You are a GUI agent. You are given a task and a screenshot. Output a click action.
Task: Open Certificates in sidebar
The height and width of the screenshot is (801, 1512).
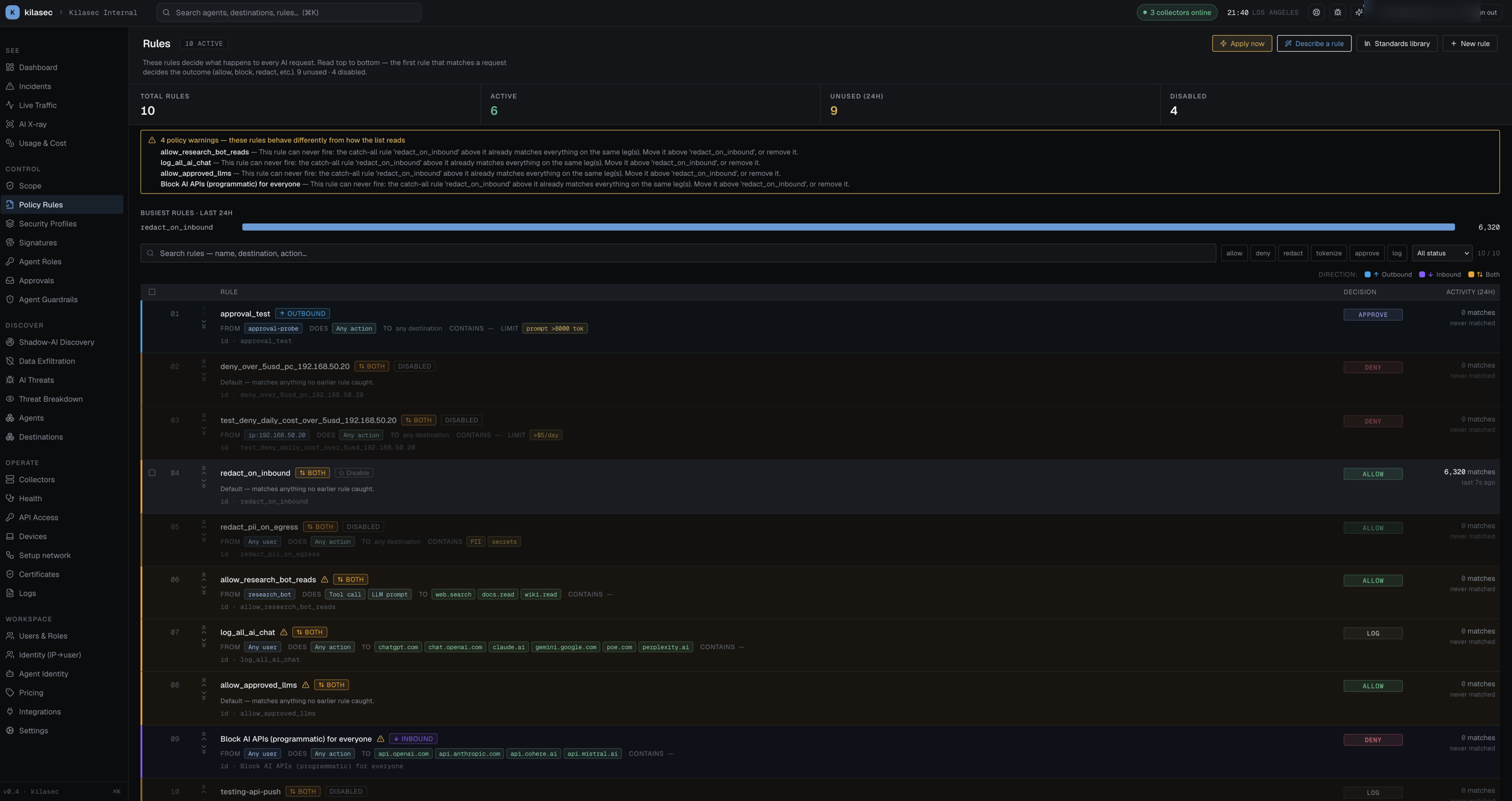pyautogui.click(x=62, y=574)
